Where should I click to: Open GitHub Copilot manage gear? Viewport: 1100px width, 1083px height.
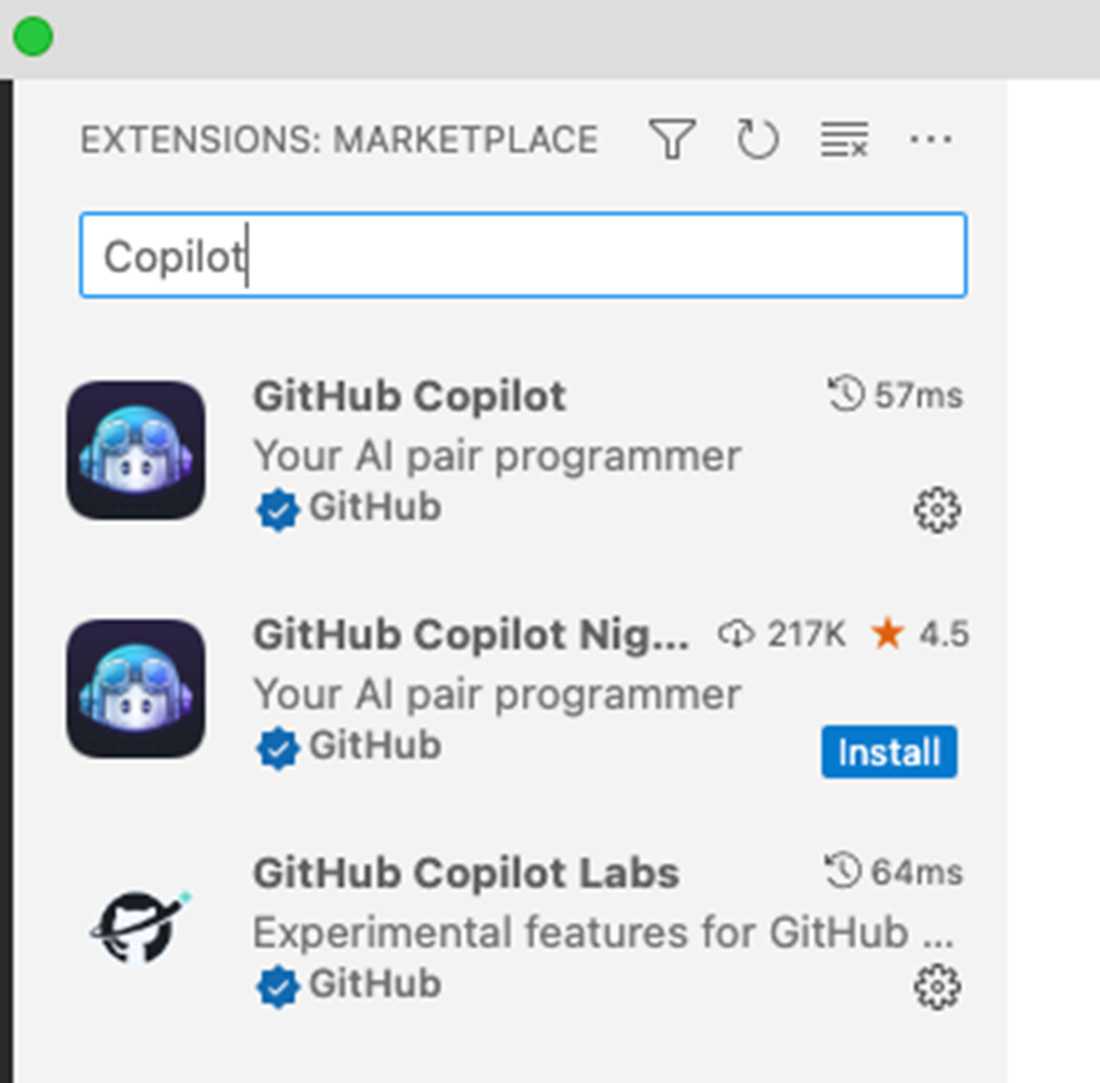(937, 510)
